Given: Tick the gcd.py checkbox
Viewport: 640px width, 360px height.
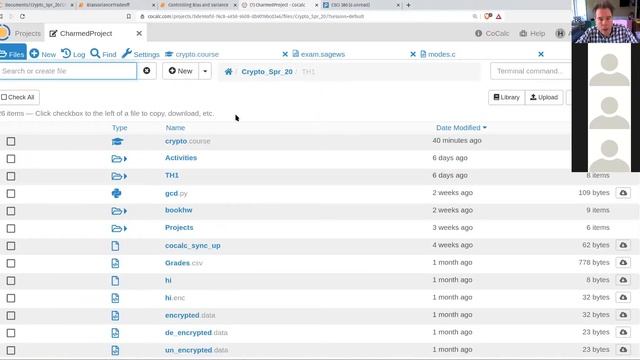Looking at the screenshot, I should 11,193.
